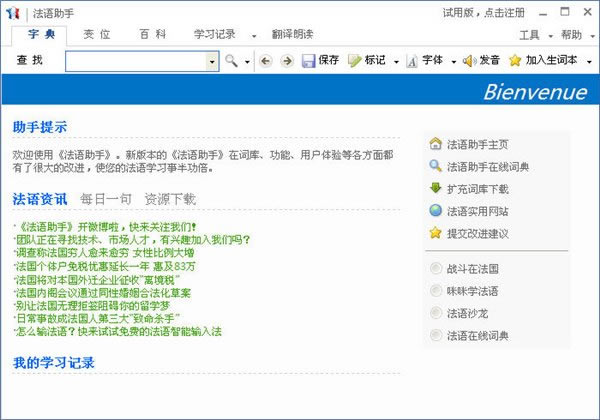Open the 法语助手主页 link

pyautogui.click(x=478, y=145)
